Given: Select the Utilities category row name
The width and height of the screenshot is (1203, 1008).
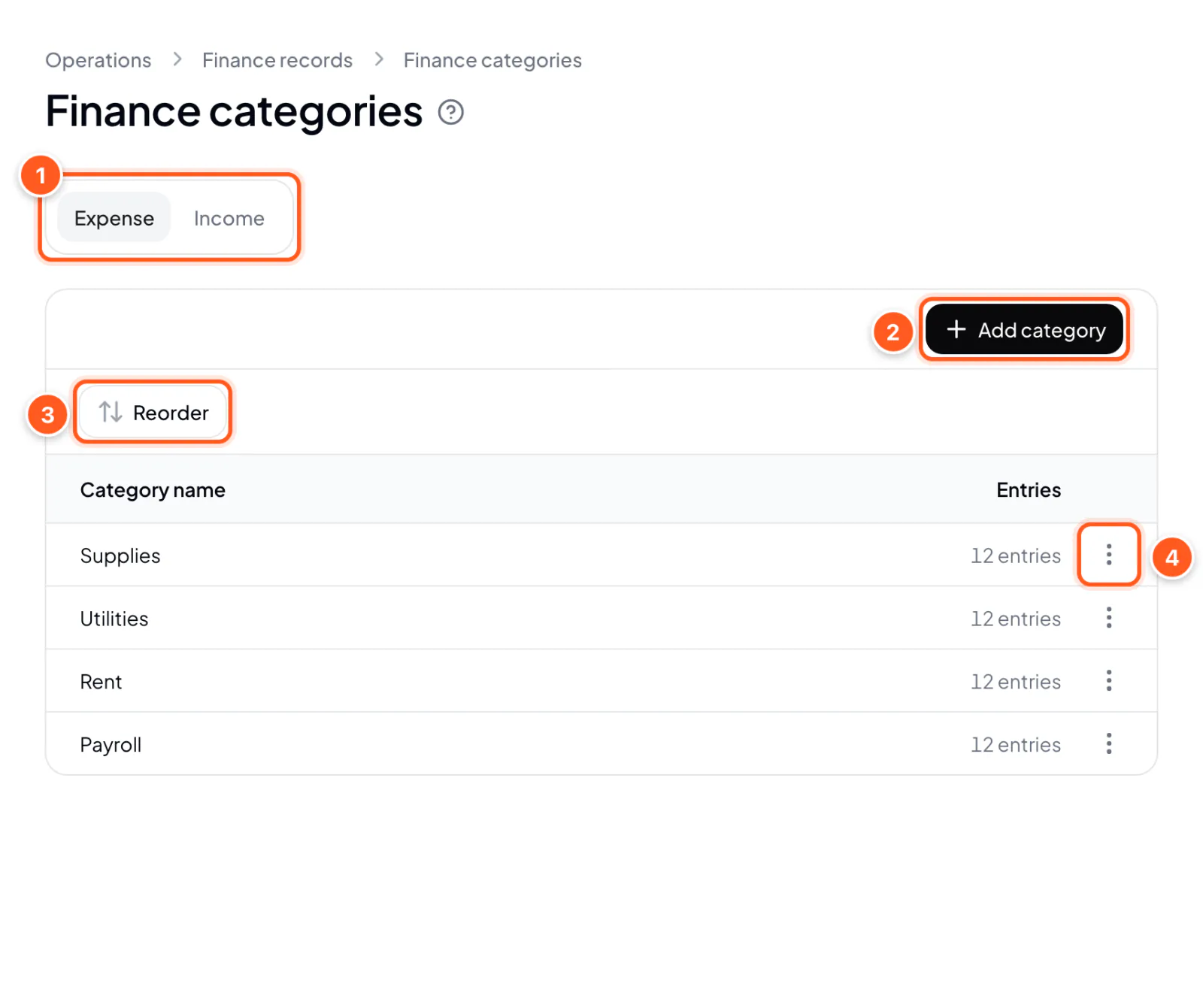Looking at the screenshot, I should pos(114,619).
